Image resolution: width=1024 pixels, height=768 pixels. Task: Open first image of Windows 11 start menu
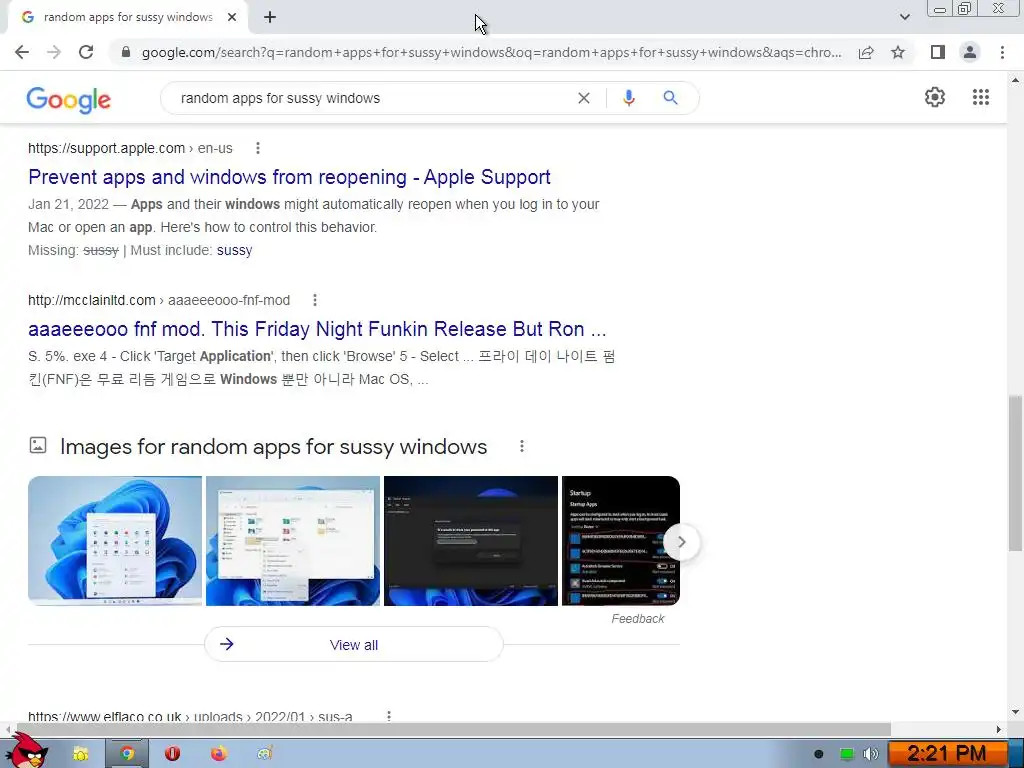[115, 541]
